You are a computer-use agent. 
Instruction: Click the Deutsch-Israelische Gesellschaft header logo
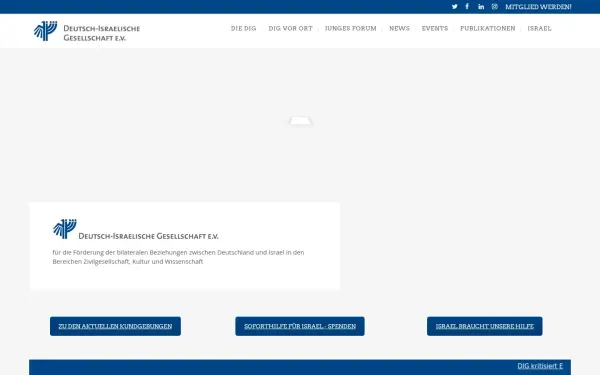(x=87, y=31)
